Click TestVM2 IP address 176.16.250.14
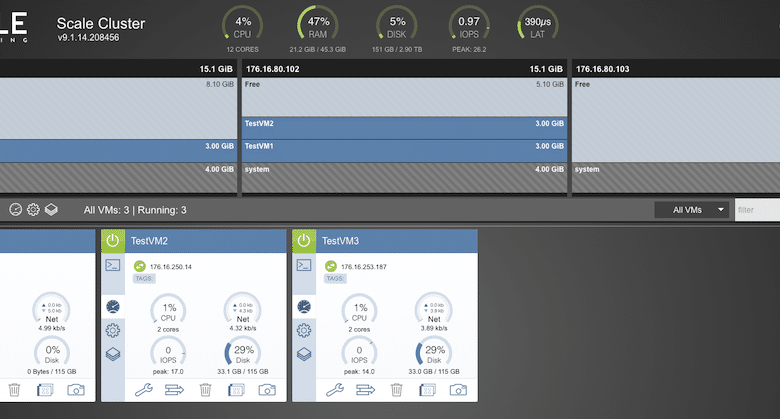Viewport: 780px width, 419px height. [x=171, y=267]
